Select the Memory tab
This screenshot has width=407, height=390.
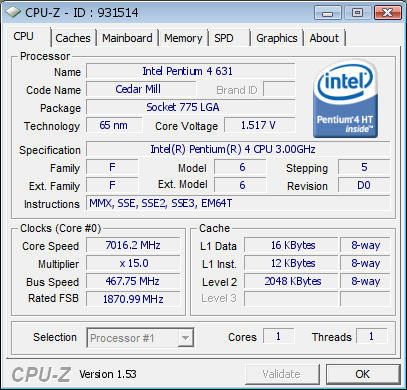click(x=183, y=38)
